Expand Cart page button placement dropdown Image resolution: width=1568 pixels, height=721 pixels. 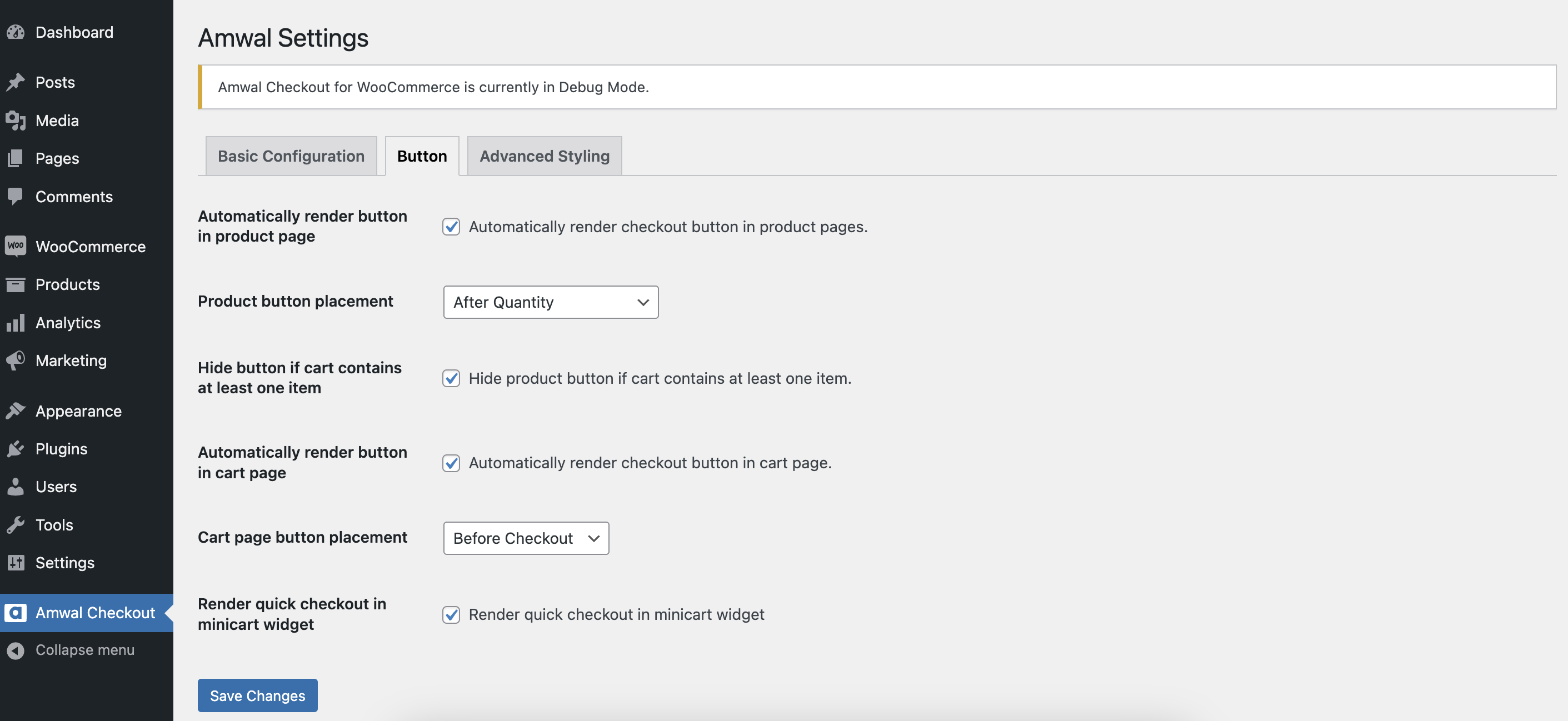click(x=526, y=538)
